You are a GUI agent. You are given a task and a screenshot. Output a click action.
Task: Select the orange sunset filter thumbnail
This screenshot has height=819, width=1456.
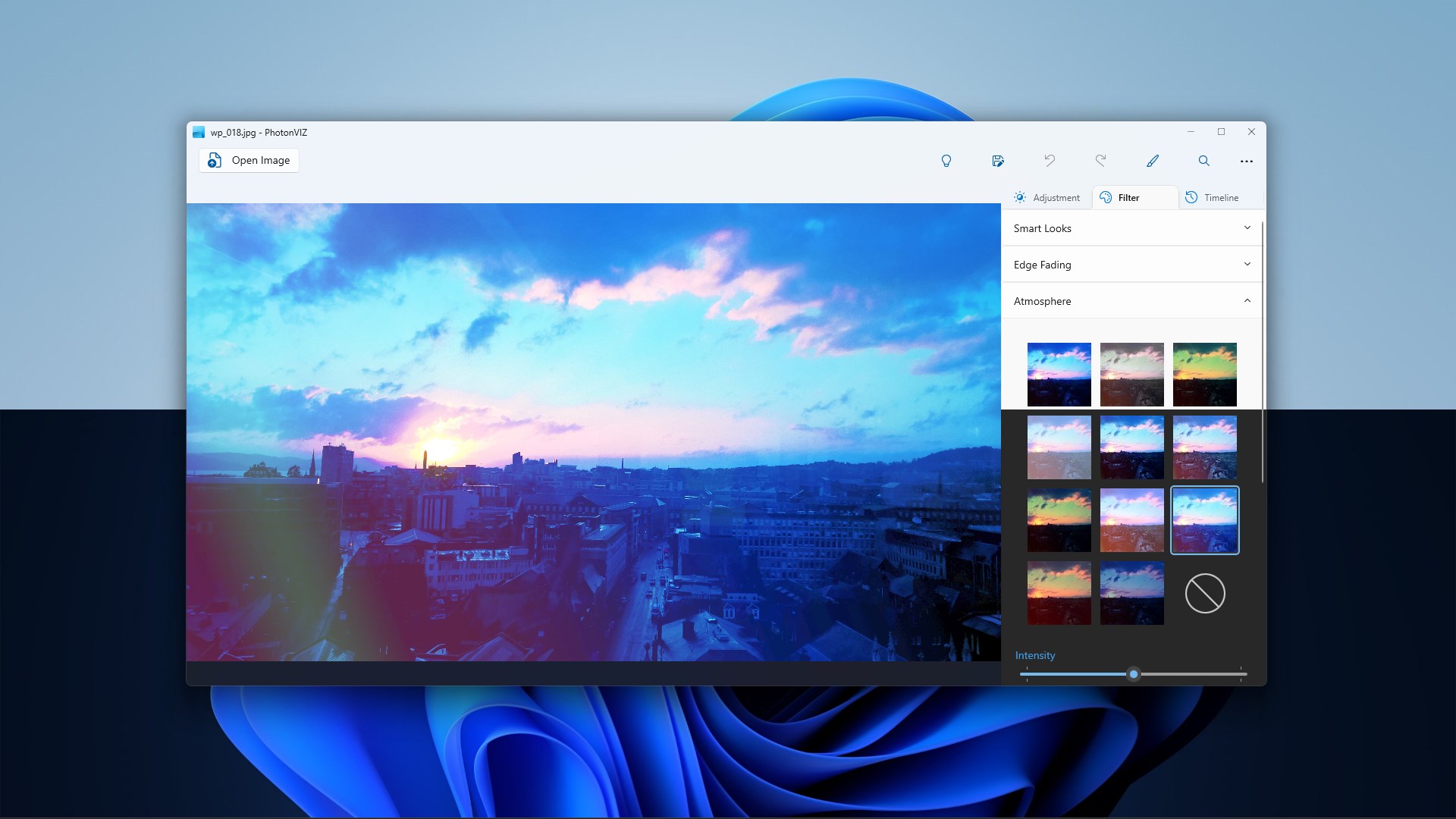[1059, 593]
